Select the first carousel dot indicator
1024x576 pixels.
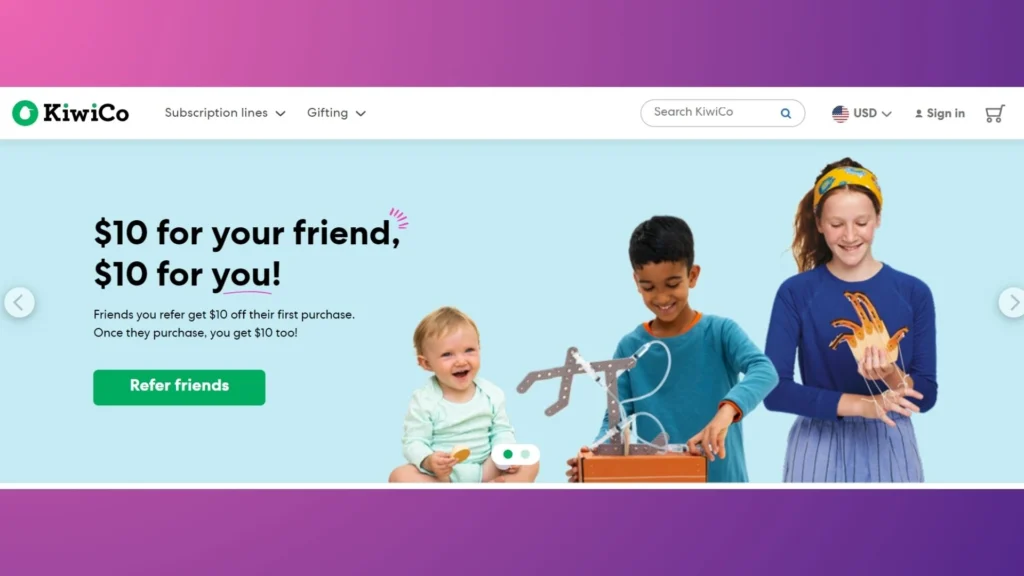click(x=507, y=454)
